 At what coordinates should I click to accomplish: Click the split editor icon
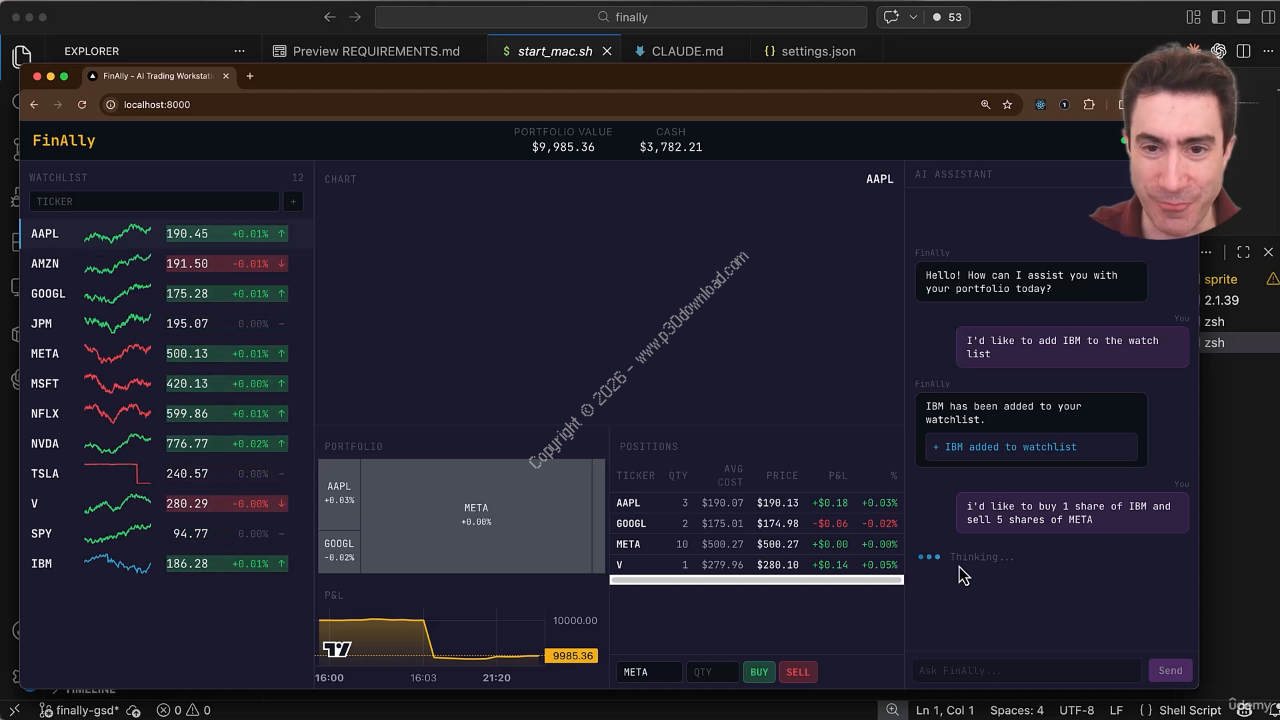pyautogui.click(x=1243, y=51)
